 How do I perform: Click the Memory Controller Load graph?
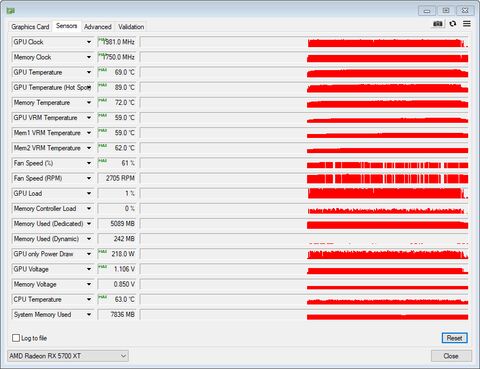(x=304, y=209)
